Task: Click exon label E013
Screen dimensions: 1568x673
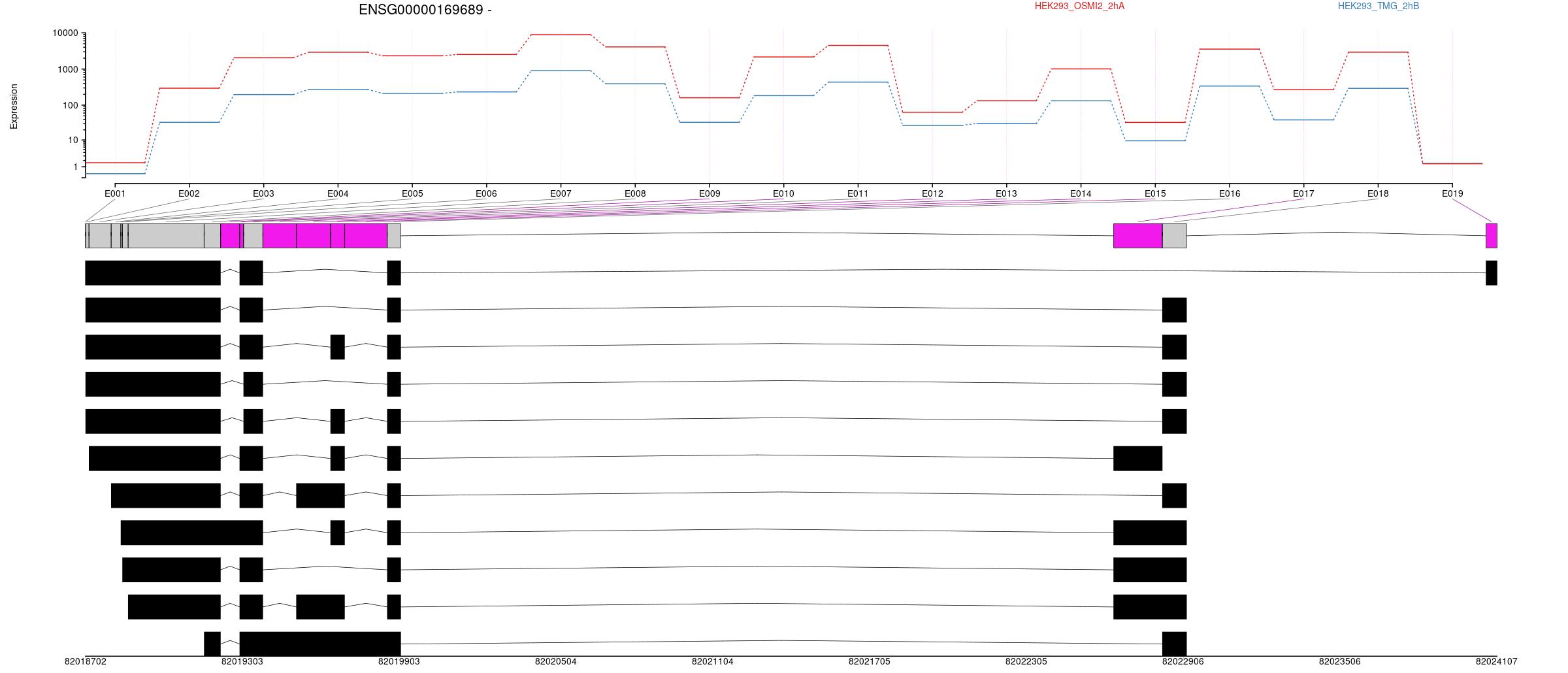Action: 1006,193
